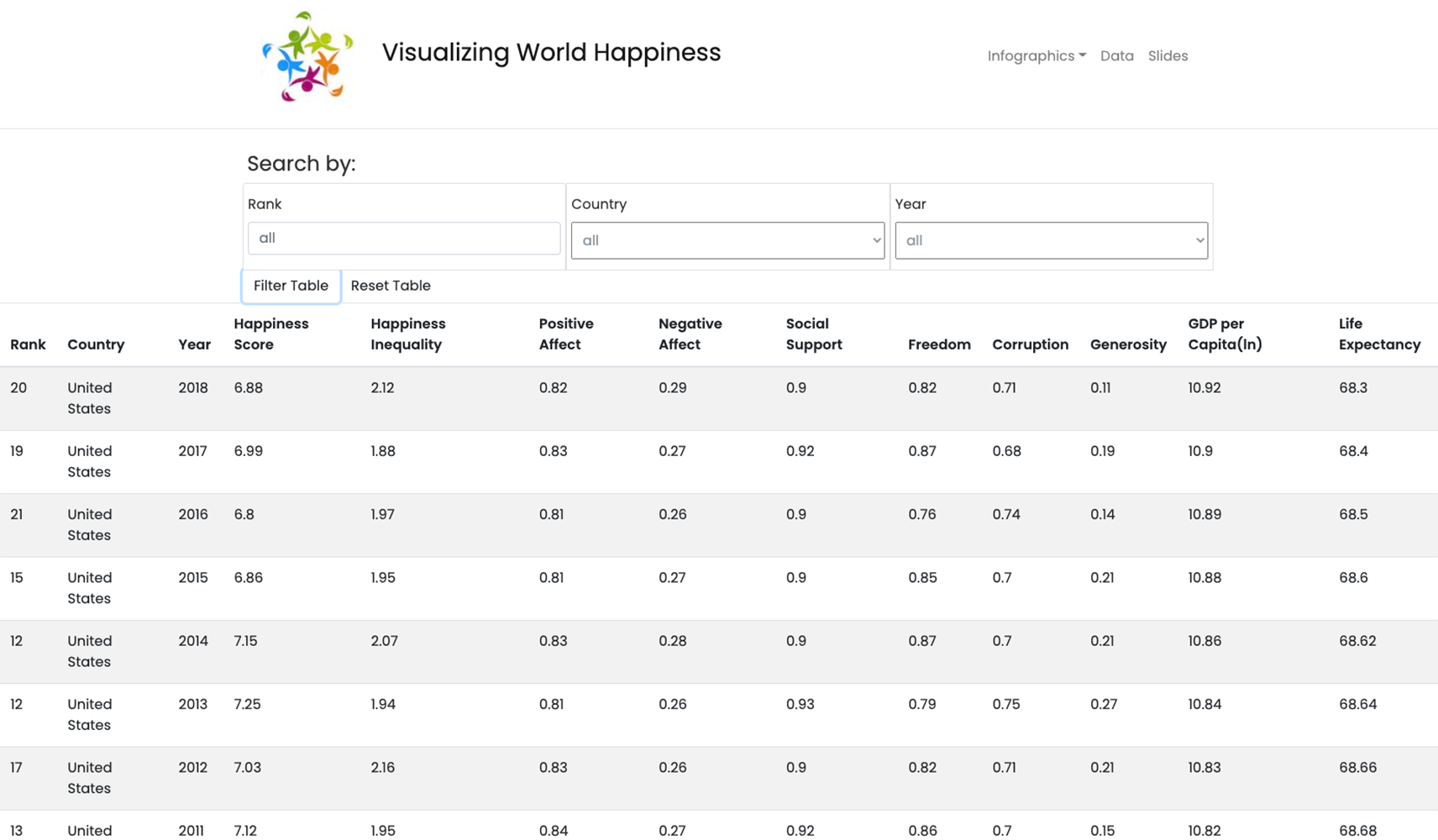
Task: Focus the Rank search input field
Action: coord(404,239)
